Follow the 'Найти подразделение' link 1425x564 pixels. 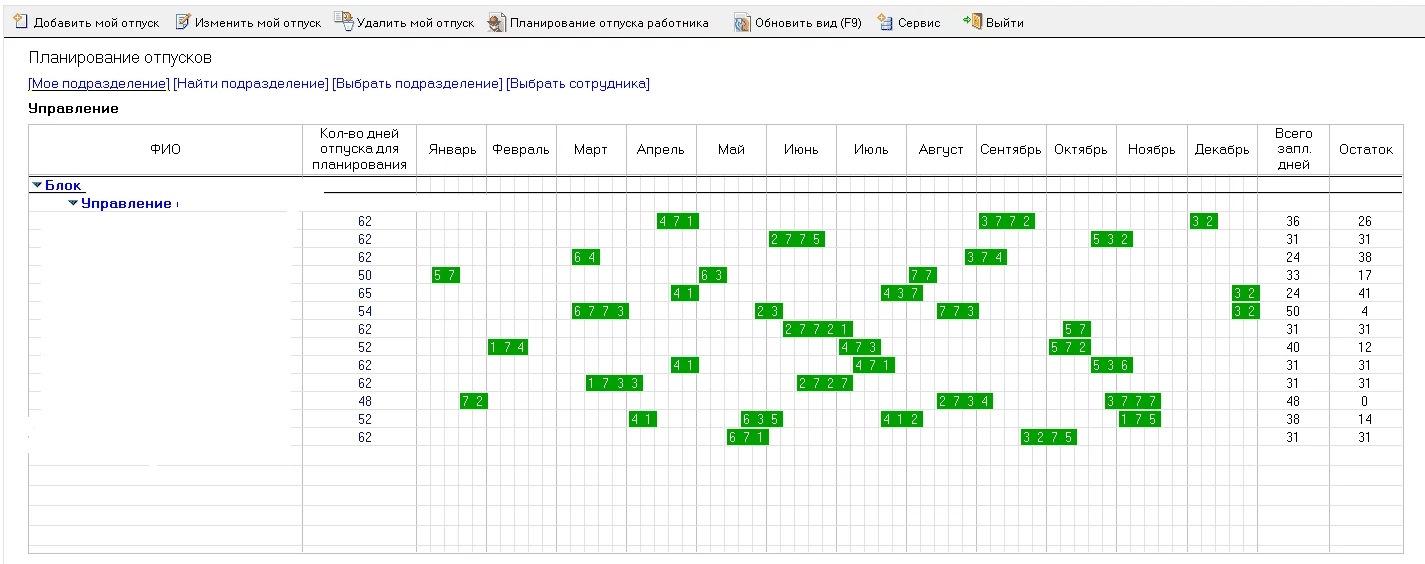coord(250,84)
